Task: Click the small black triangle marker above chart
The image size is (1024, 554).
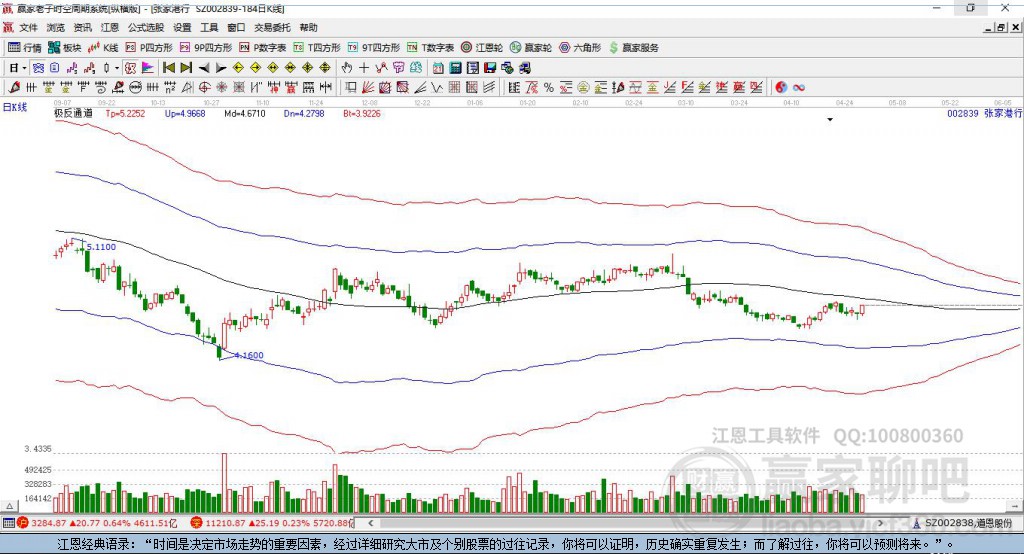Action: tap(830, 120)
